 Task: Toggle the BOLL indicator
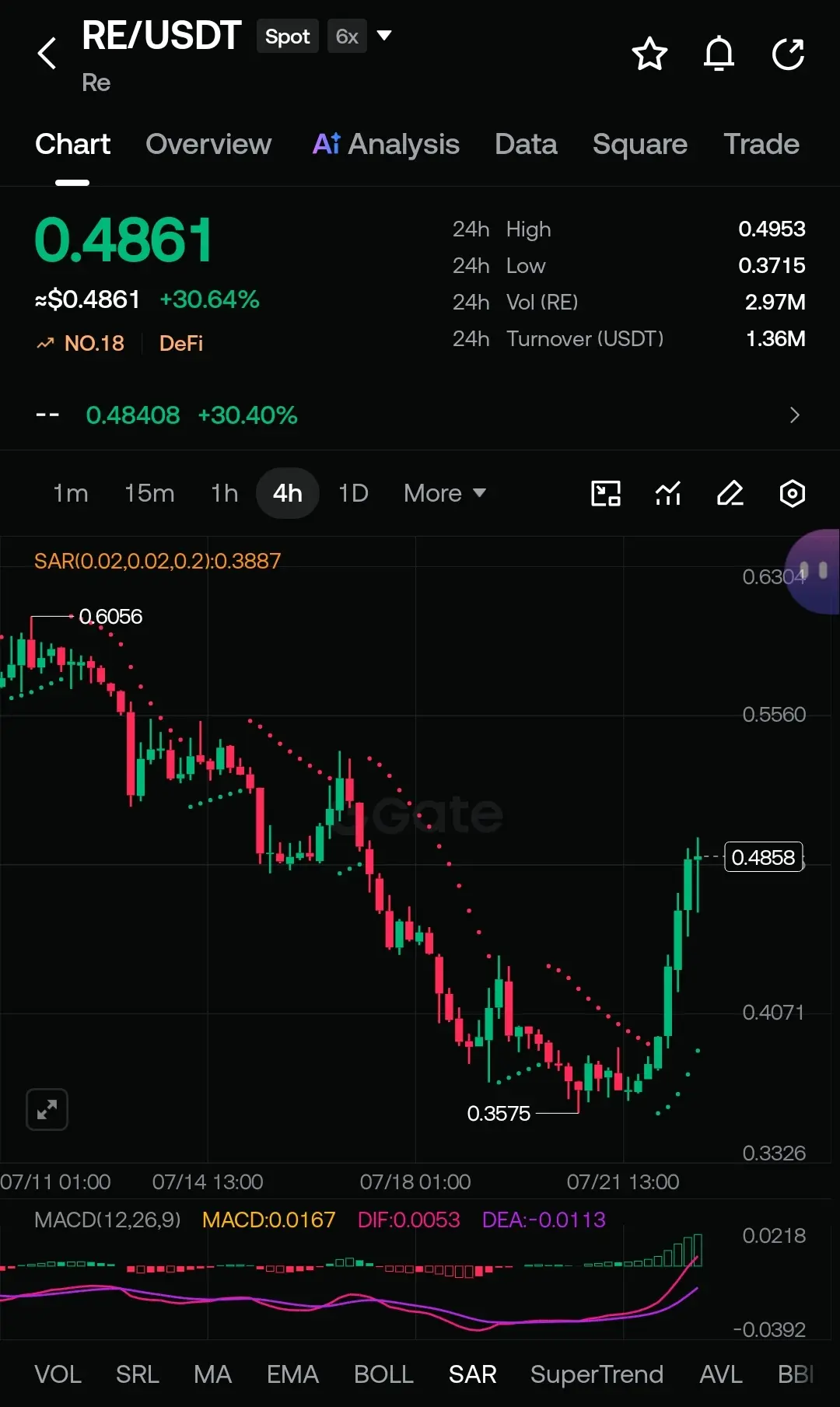click(x=383, y=1374)
